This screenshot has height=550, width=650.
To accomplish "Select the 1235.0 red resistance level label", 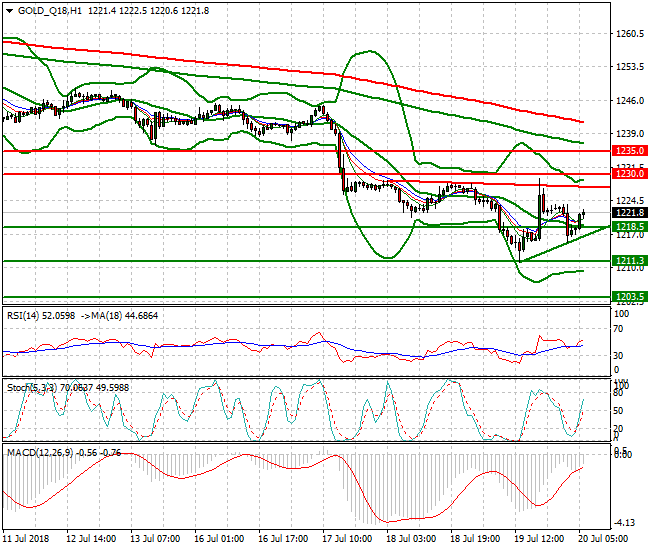I will [630, 151].
